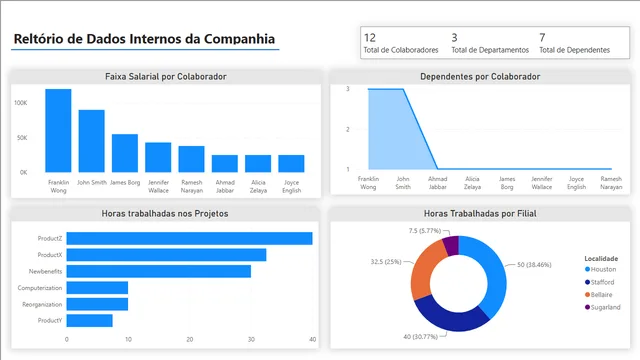Click the Houston legend color marker
Image resolution: width=640 pixels, height=360 pixels.
tap(587, 269)
